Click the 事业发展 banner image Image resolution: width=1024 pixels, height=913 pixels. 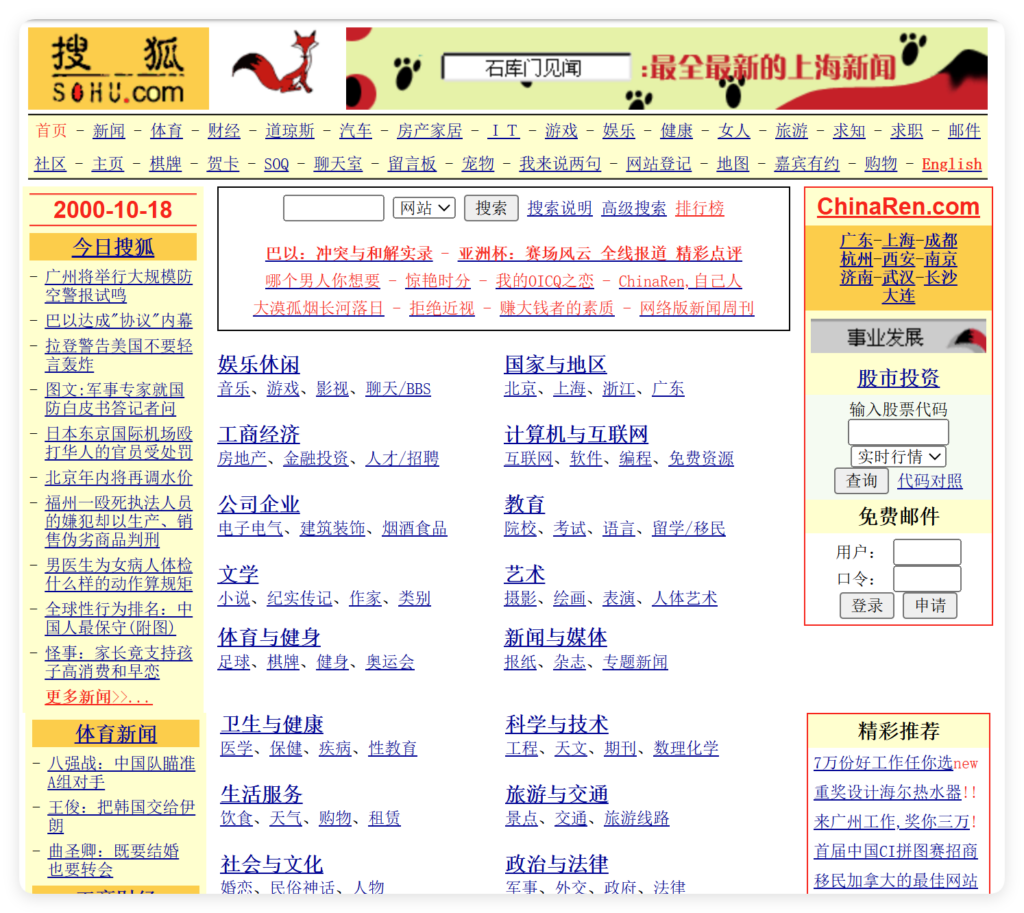coord(898,337)
